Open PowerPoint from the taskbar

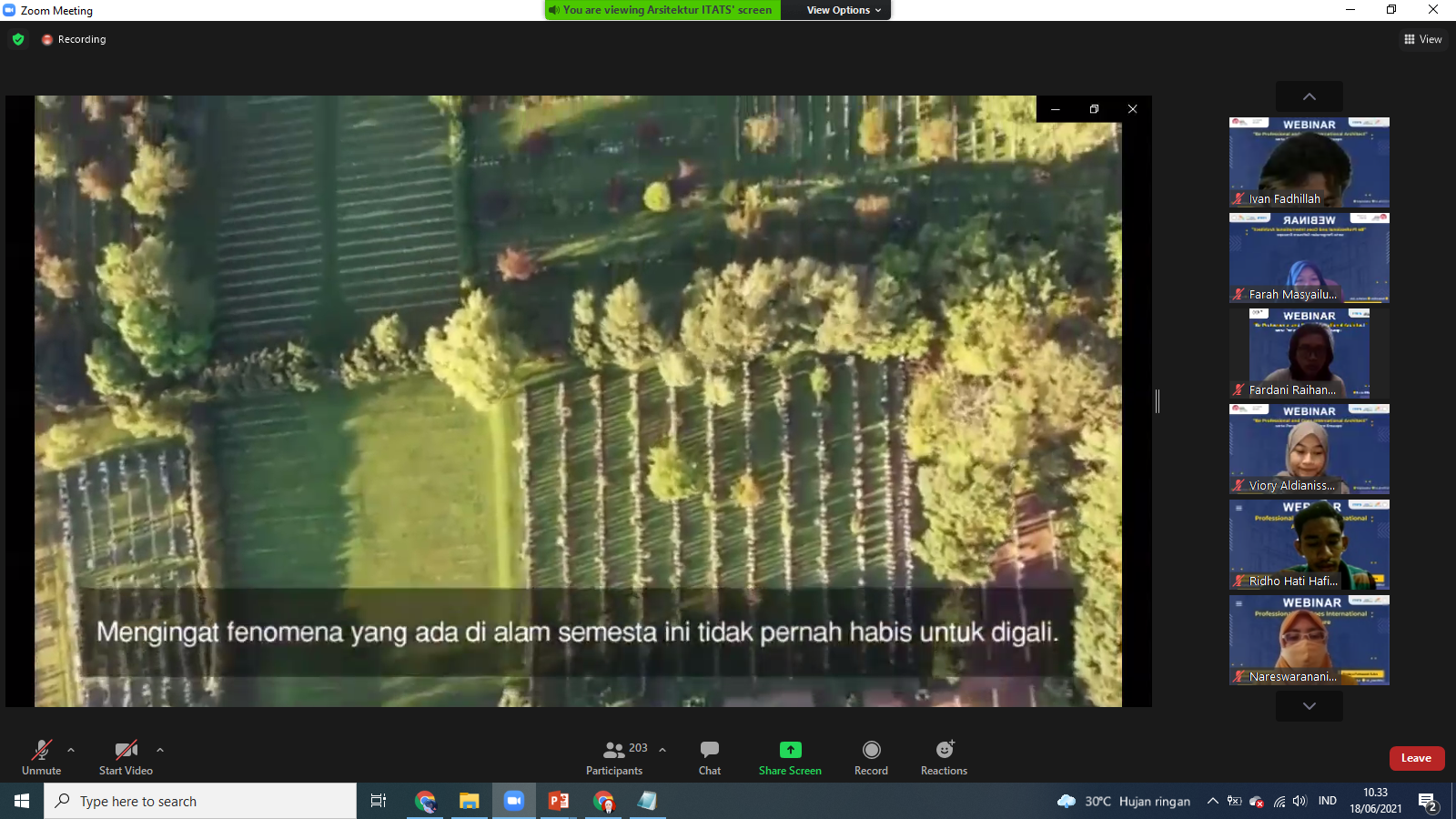559,801
